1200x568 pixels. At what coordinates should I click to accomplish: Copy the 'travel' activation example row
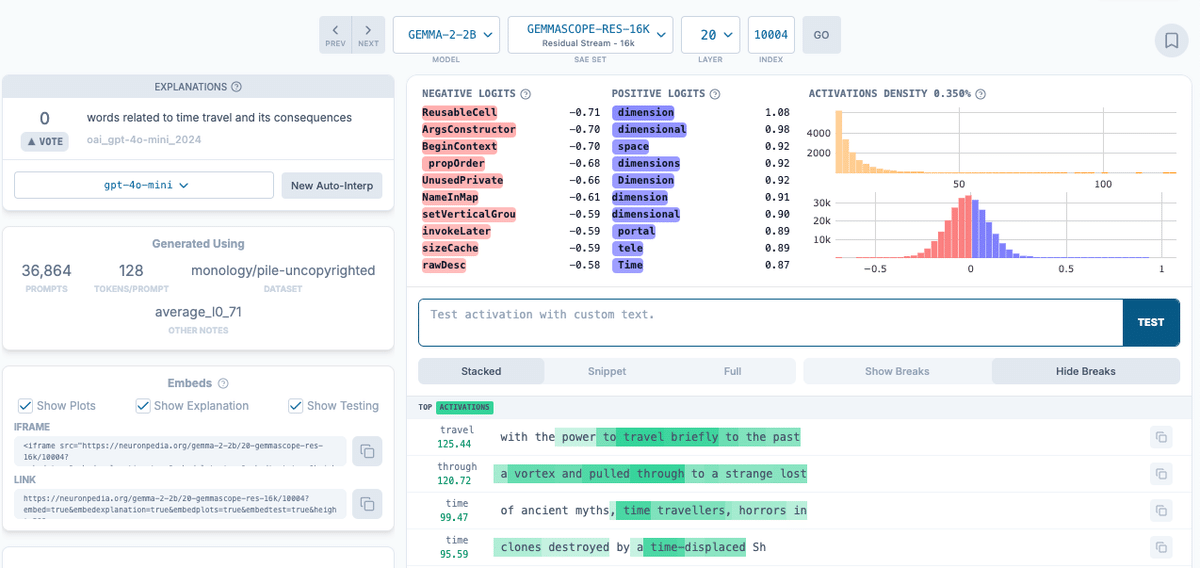[1160, 437]
